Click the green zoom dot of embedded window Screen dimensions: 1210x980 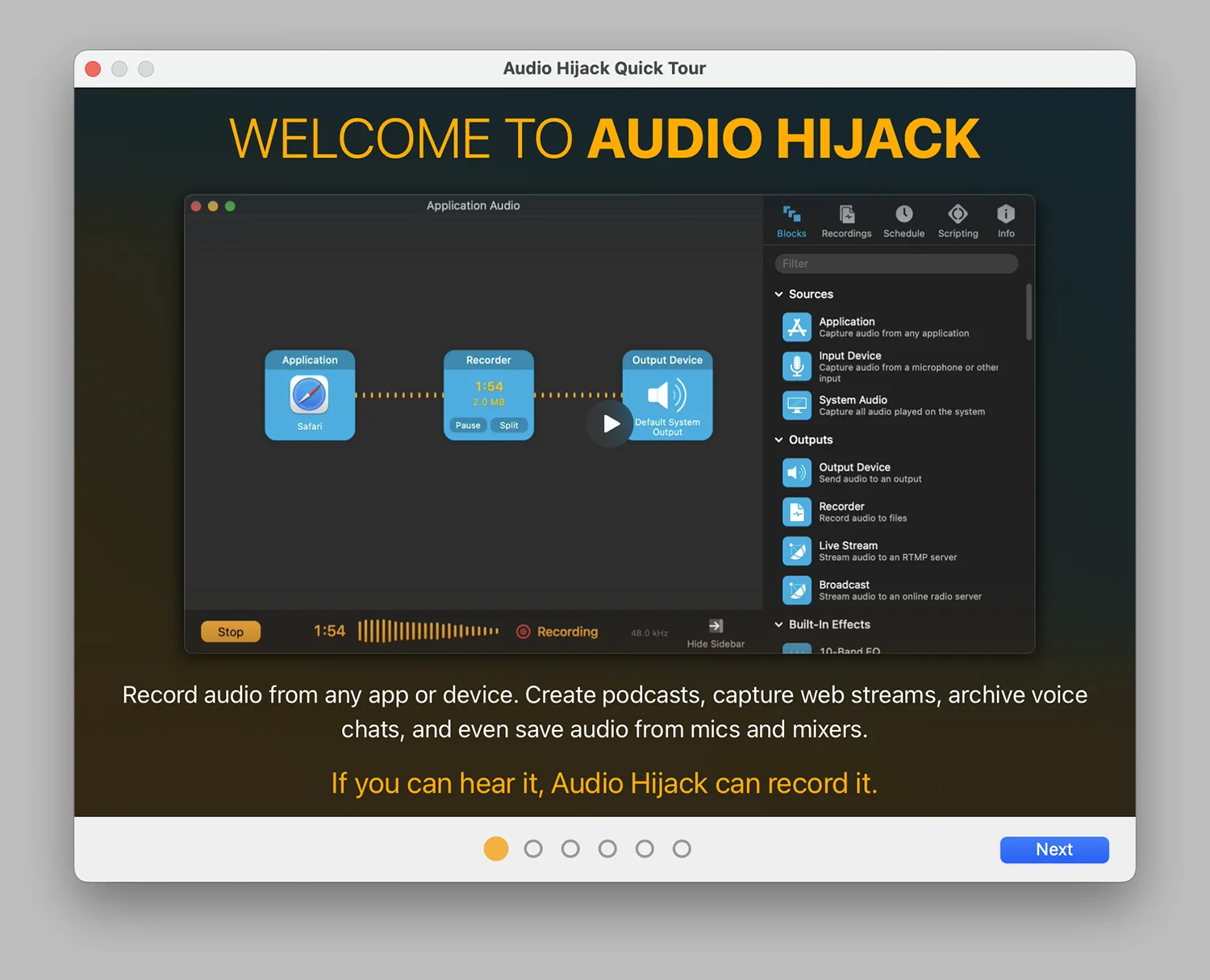click(x=230, y=206)
